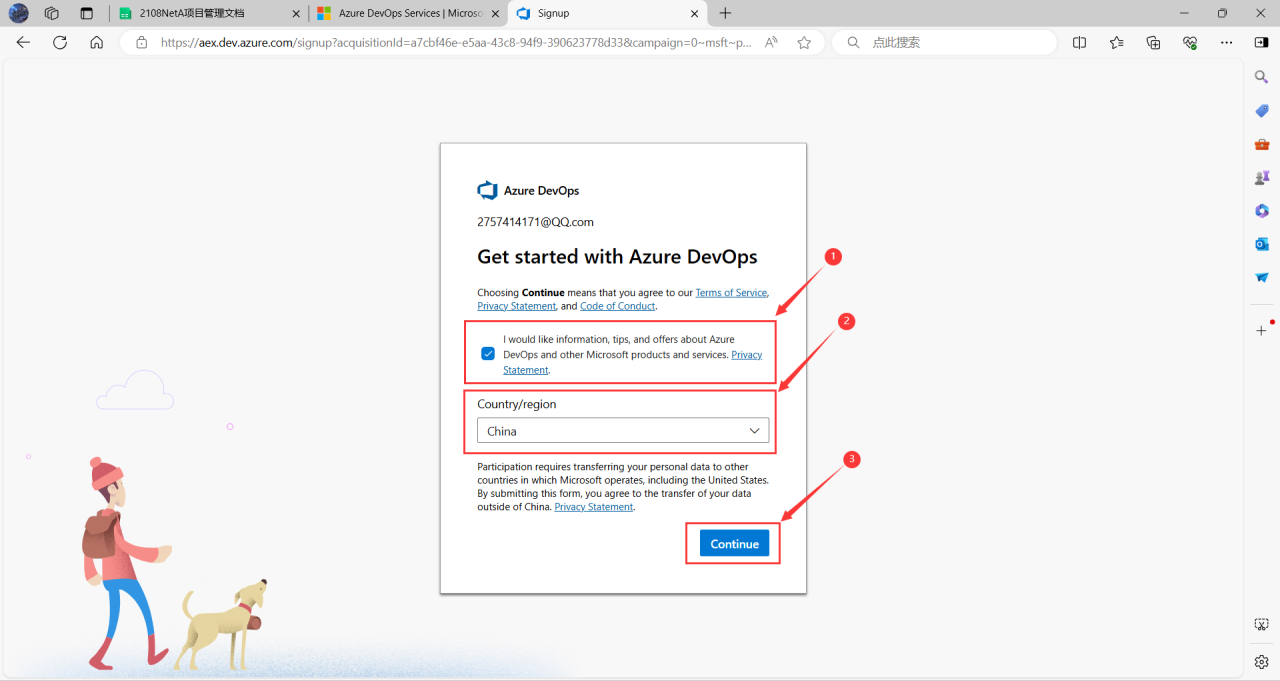Open sidebar Drop paper-plane icon
The image size is (1280, 681).
click(1262, 277)
